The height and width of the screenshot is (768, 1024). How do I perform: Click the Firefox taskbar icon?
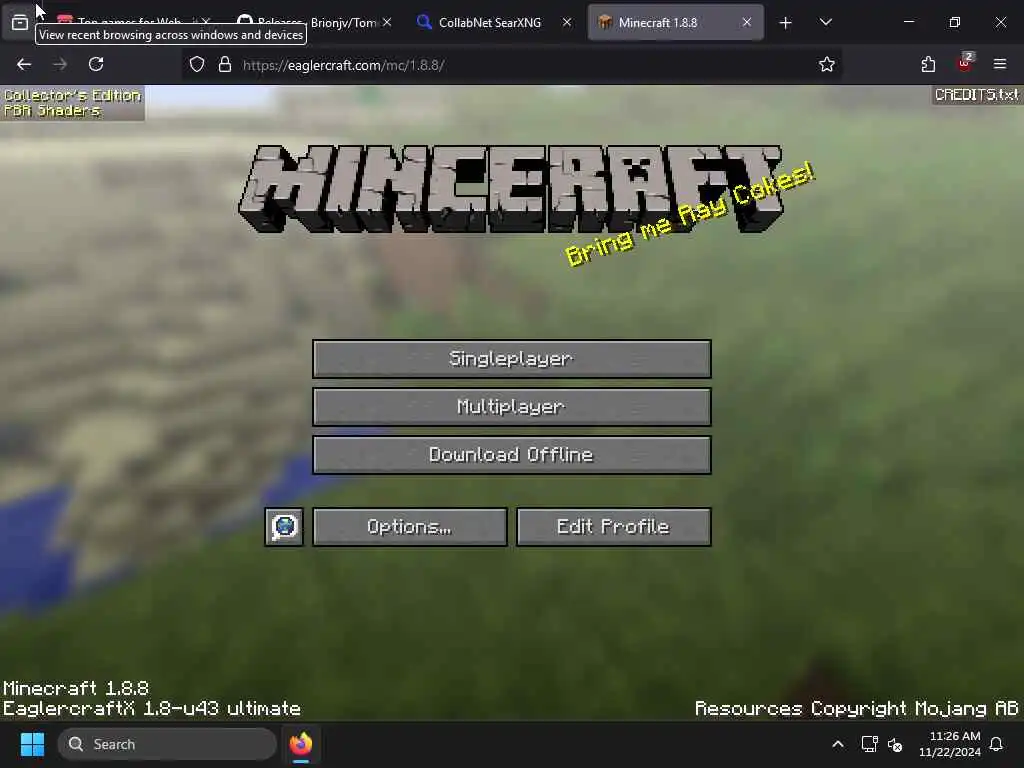tap(300, 744)
